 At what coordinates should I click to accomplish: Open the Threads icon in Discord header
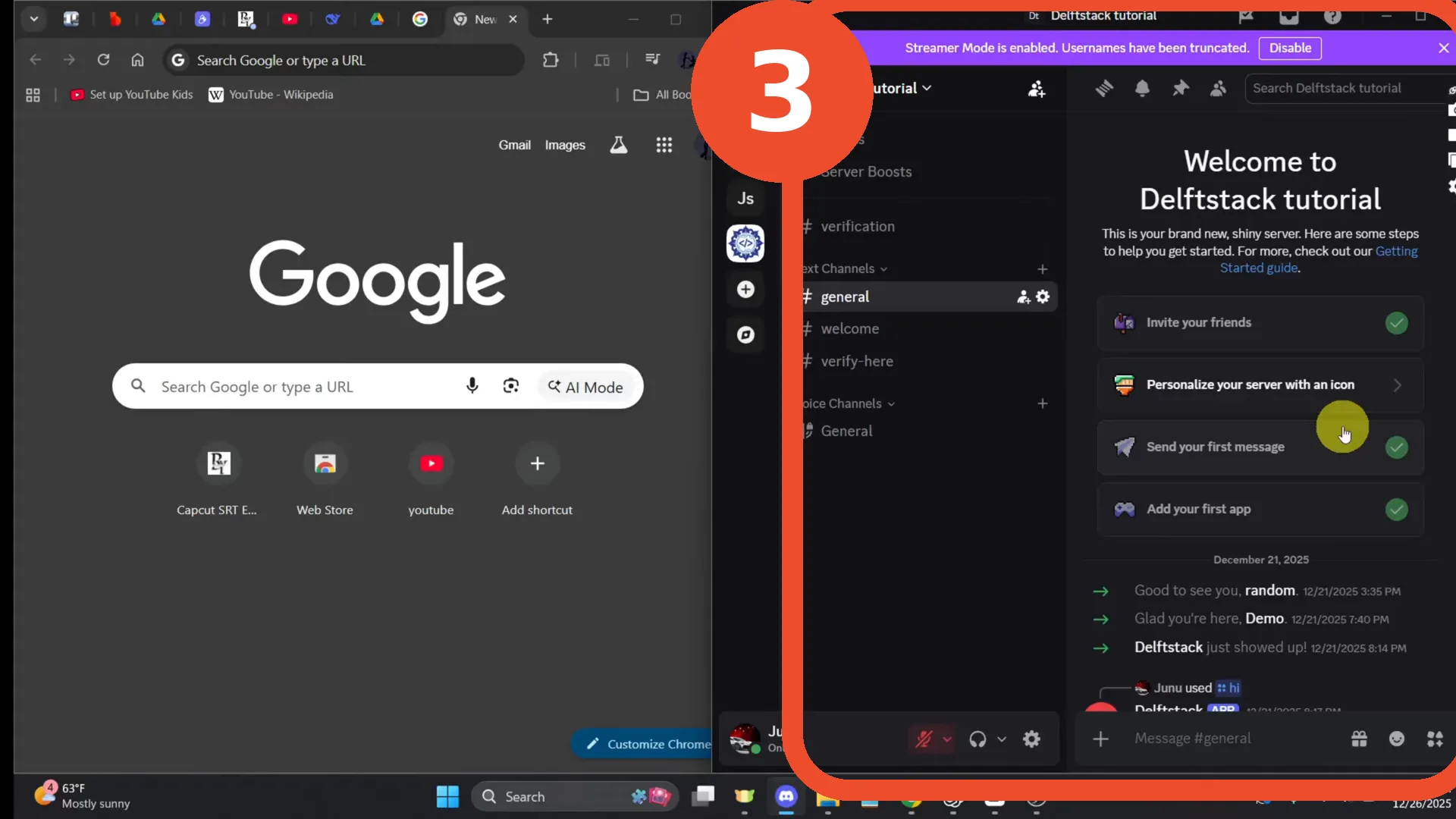pyautogui.click(x=1104, y=89)
